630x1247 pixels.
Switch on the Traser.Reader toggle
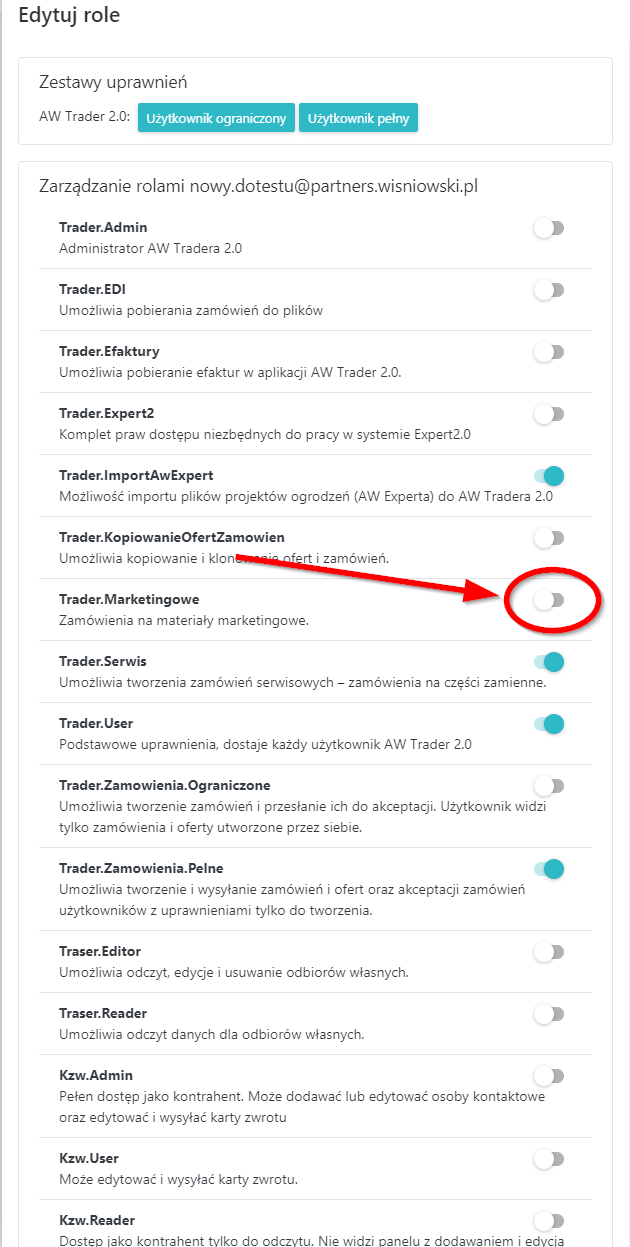(x=549, y=1014)
